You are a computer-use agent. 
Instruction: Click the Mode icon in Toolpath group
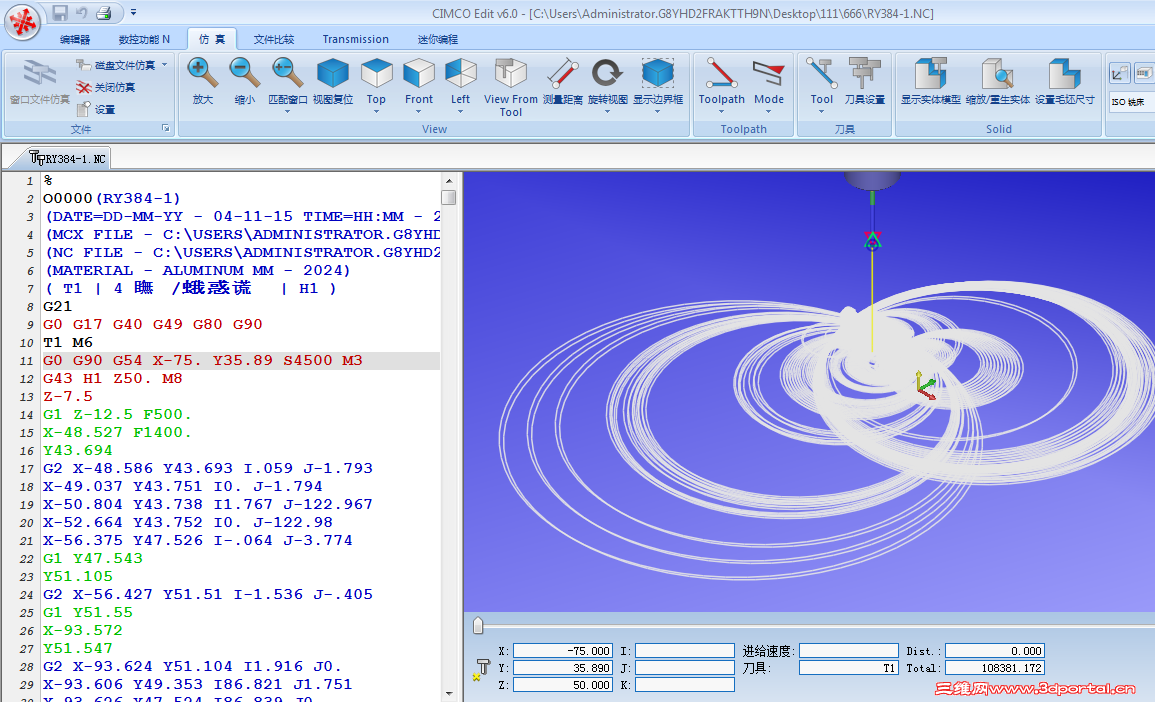(x=768, y=74)
